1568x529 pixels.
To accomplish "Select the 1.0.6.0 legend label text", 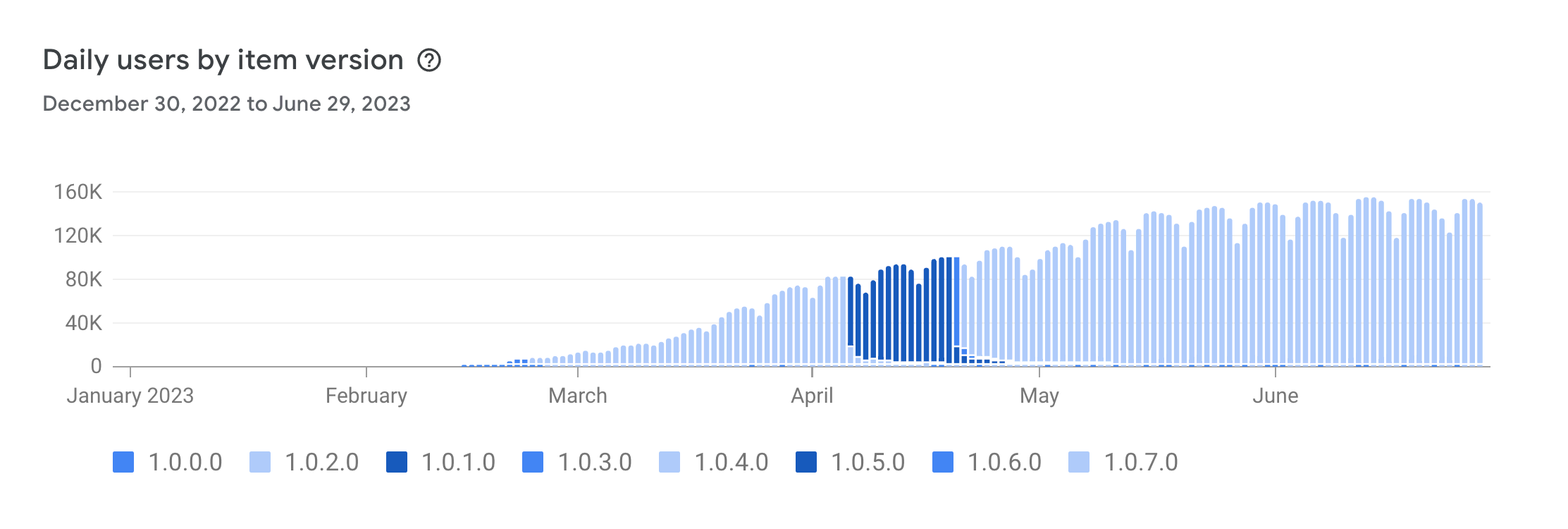I will point(1004,463).
